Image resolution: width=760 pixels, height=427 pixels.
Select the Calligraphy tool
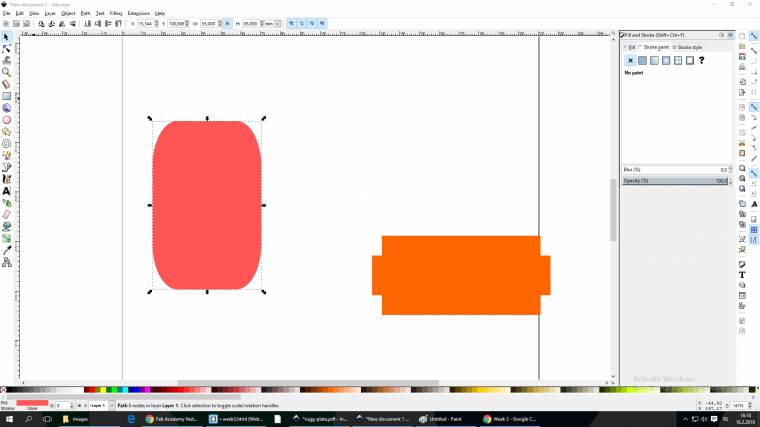6,179
